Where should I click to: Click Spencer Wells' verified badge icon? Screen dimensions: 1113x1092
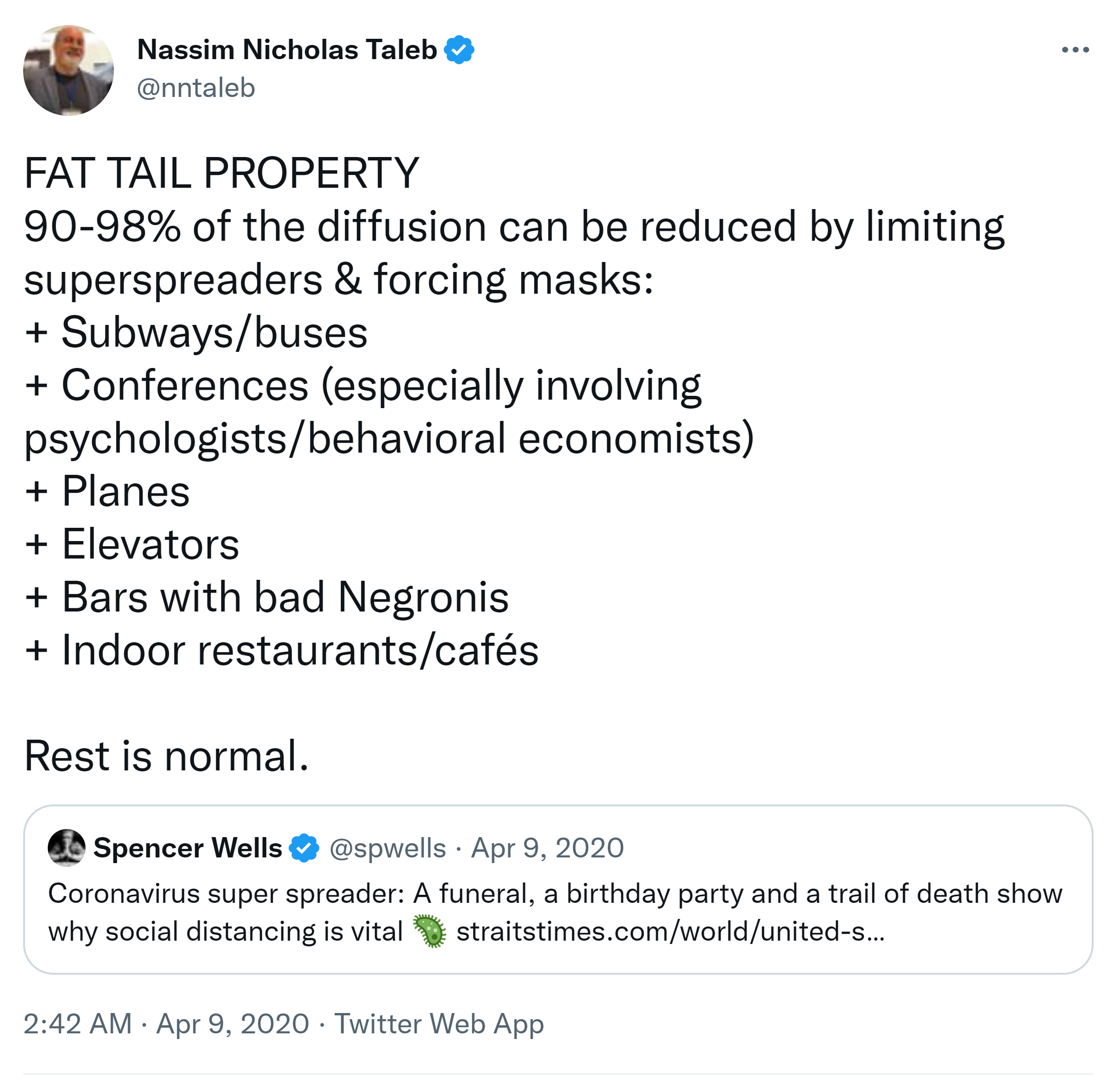point(304,847)
